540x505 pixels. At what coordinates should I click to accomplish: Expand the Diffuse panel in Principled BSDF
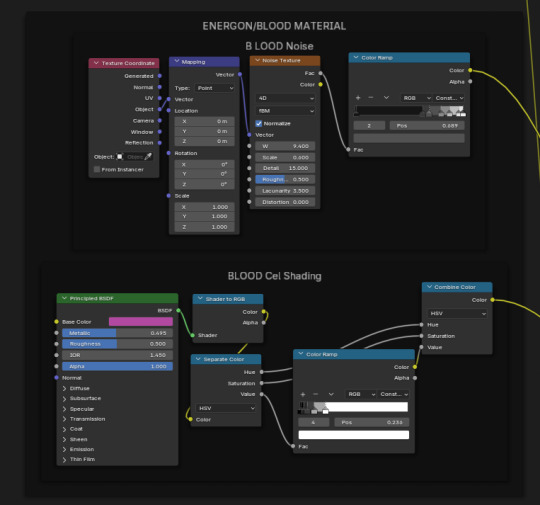click(64, 388)
